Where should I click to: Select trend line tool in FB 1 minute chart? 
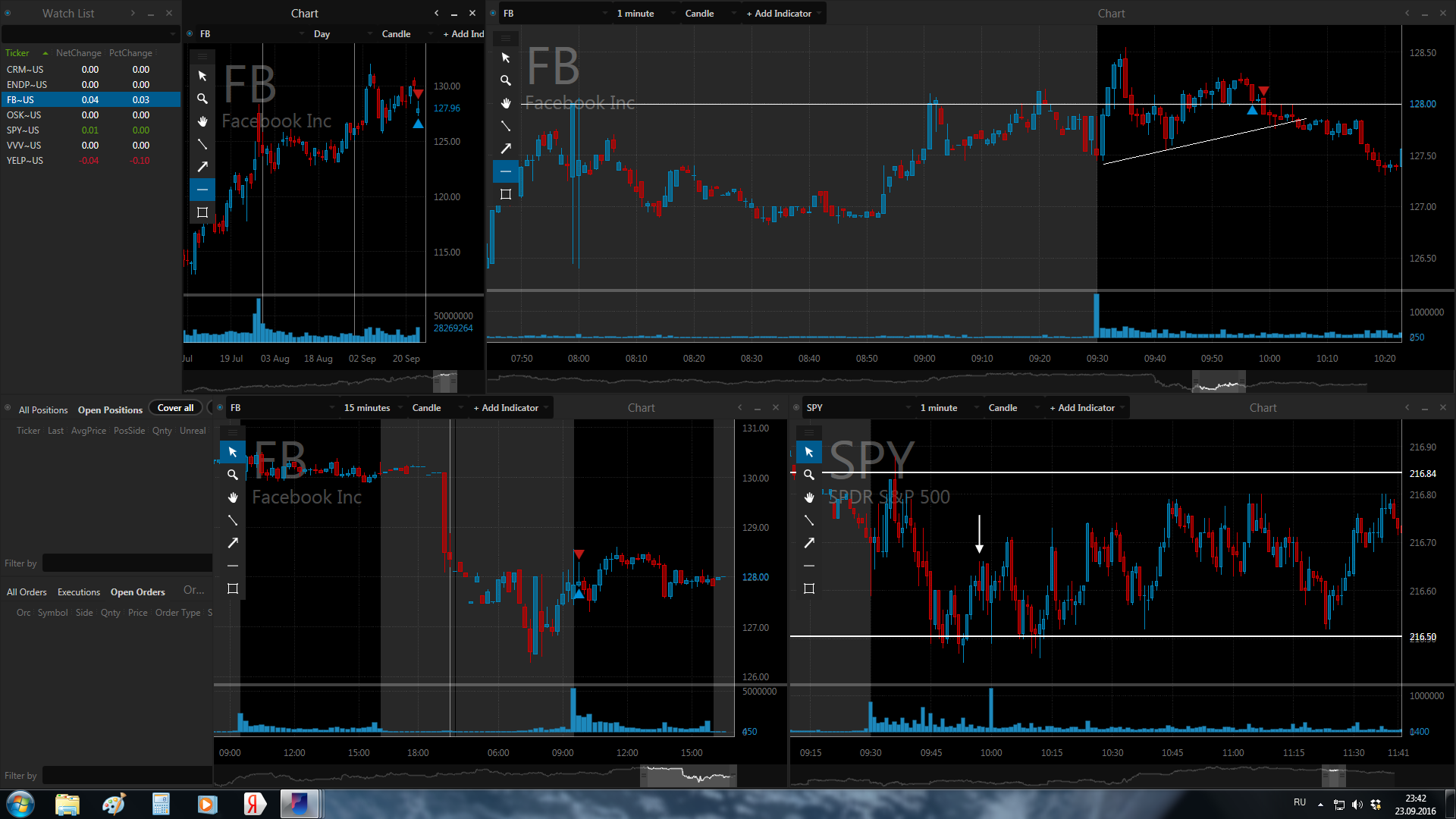(506, 126)
